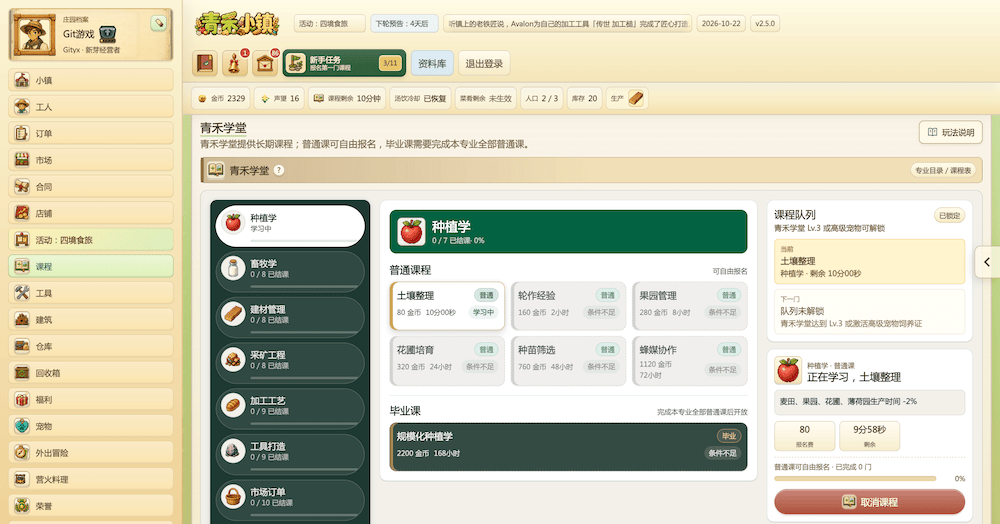This screenshot has height=524, width=1000.
Task: Click the 合同 scroll icon
Action: pyautogui.click(x=22, y=186)
